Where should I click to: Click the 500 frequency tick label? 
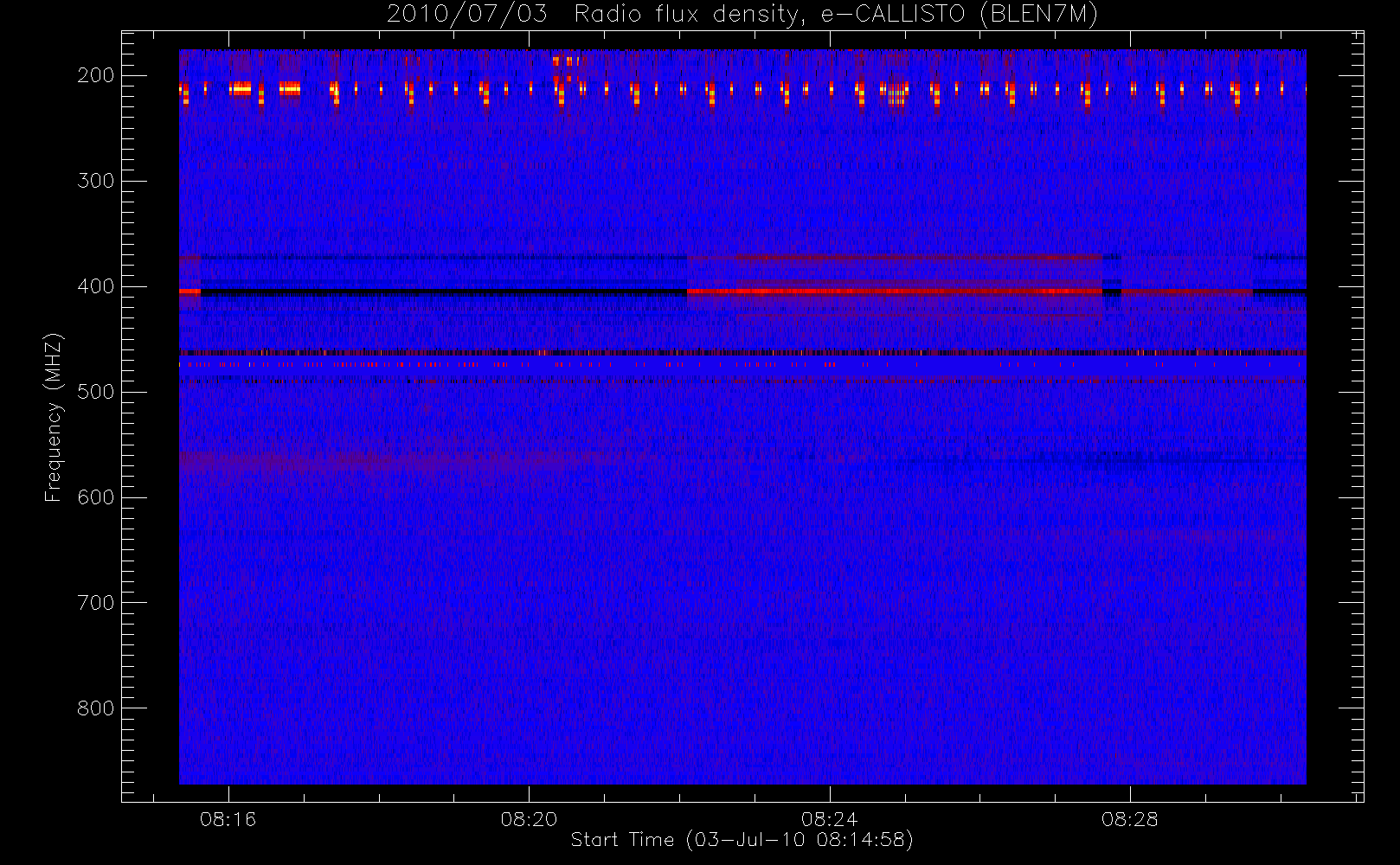96,392
